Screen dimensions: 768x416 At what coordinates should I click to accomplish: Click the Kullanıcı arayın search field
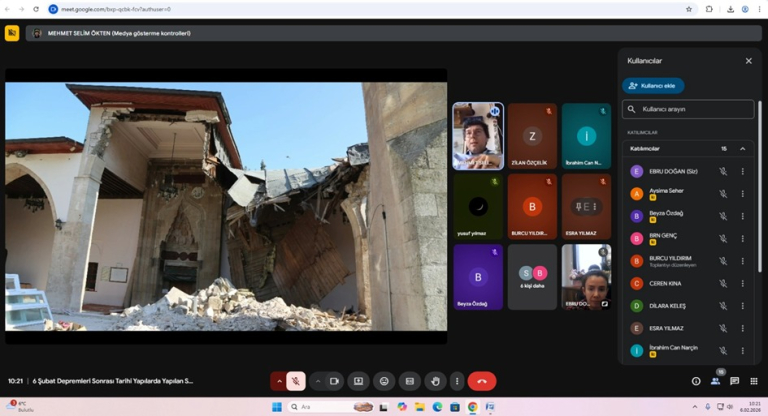(x=688, y=109)
